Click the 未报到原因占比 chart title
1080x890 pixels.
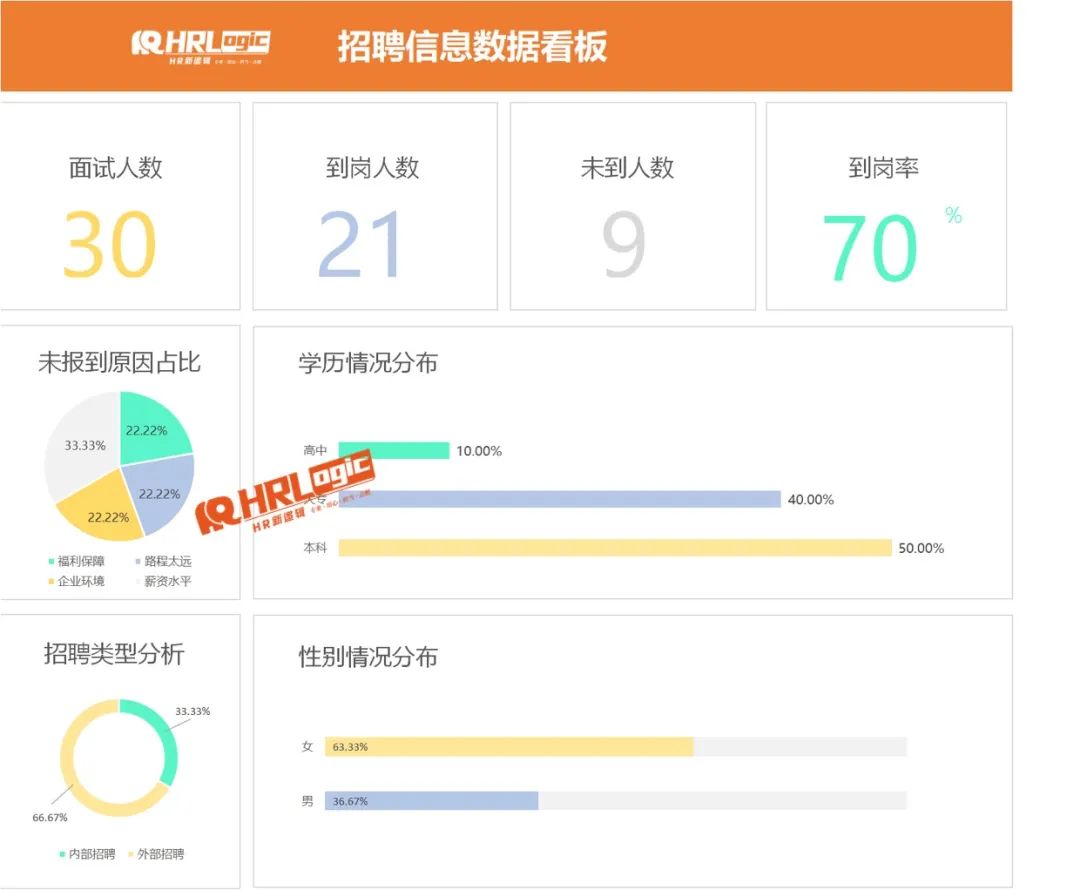(119, 362)
